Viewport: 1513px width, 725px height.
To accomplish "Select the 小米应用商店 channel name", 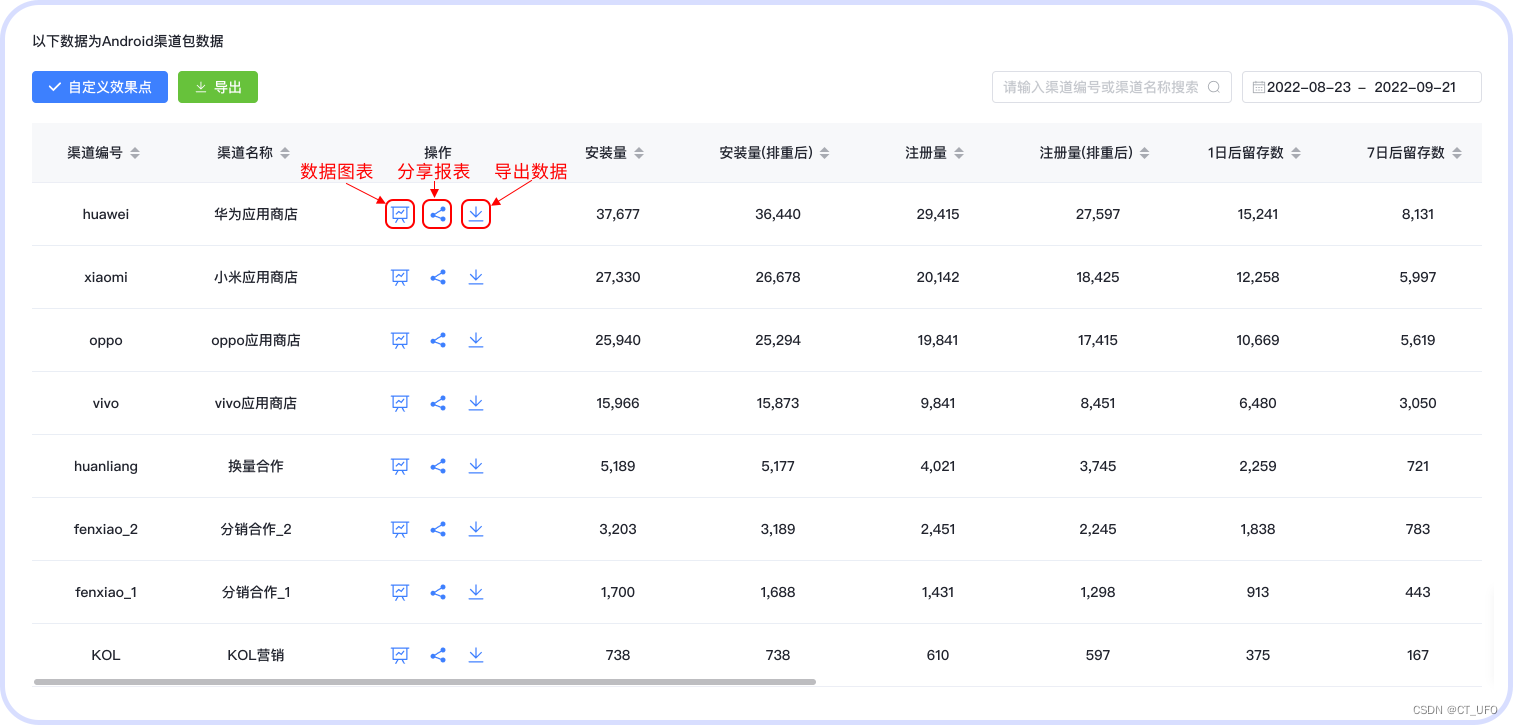I will pos(256,277).
